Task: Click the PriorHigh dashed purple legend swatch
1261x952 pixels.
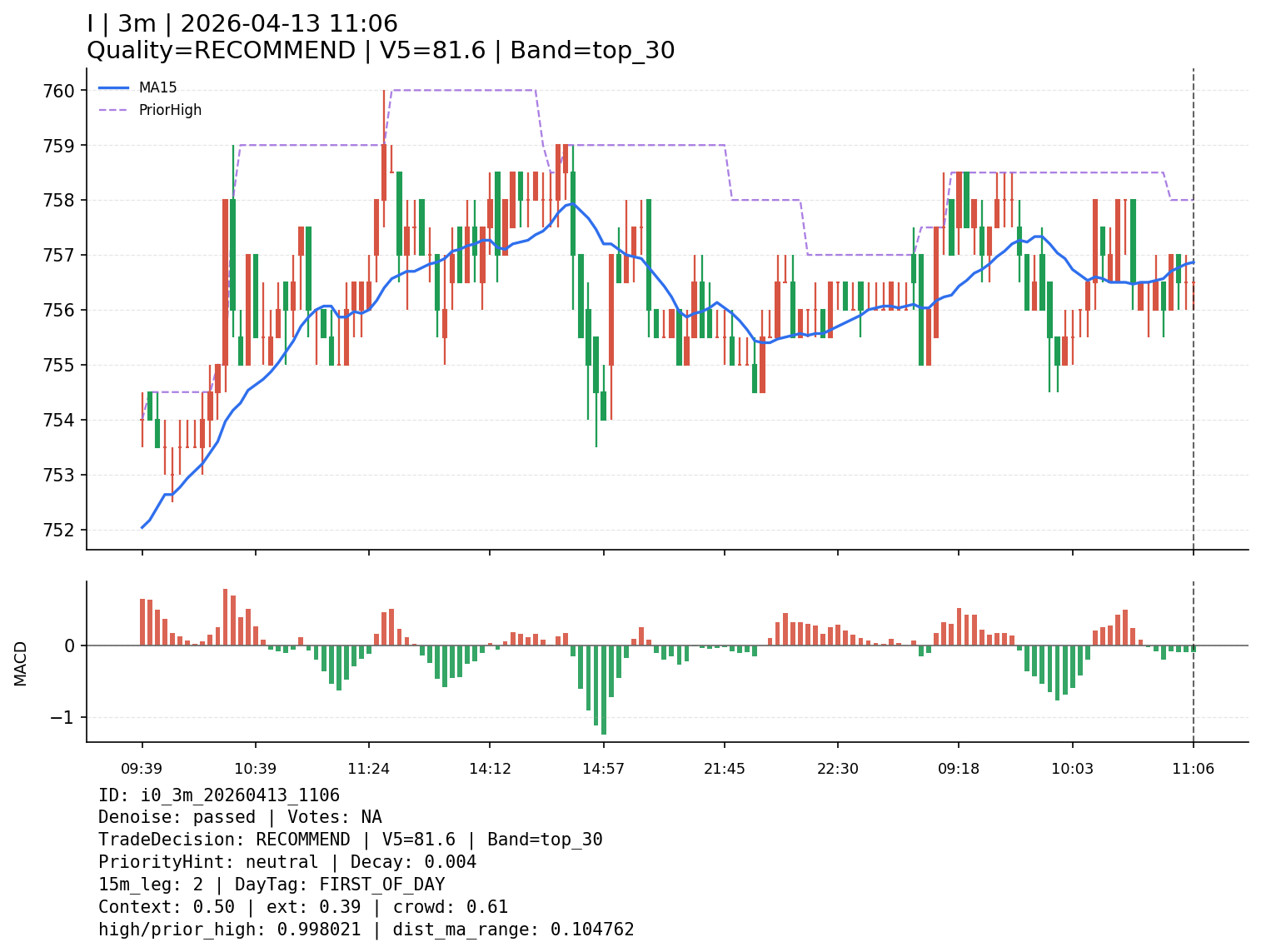Action: 114,110
